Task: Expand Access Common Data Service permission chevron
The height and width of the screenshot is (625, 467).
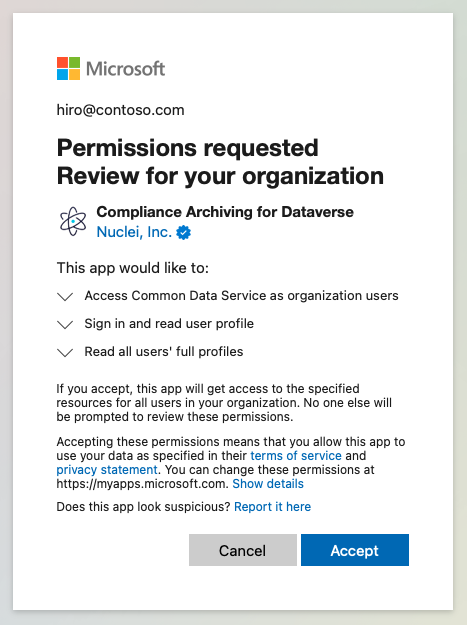Action: (65, 296)
